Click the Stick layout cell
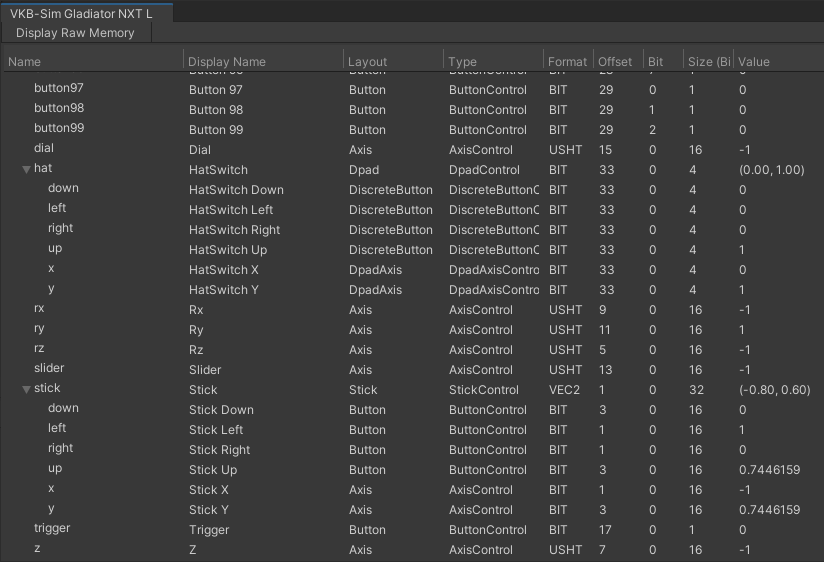Viewport: 824px width, 562px height. click(x=363, y=390)
